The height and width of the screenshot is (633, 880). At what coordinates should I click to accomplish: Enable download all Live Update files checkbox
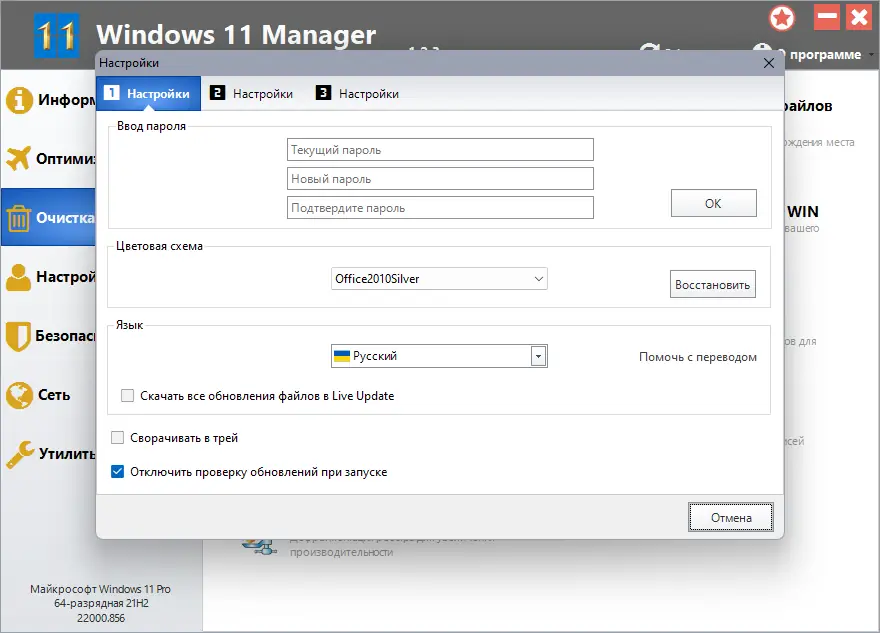tap(127, 396)
